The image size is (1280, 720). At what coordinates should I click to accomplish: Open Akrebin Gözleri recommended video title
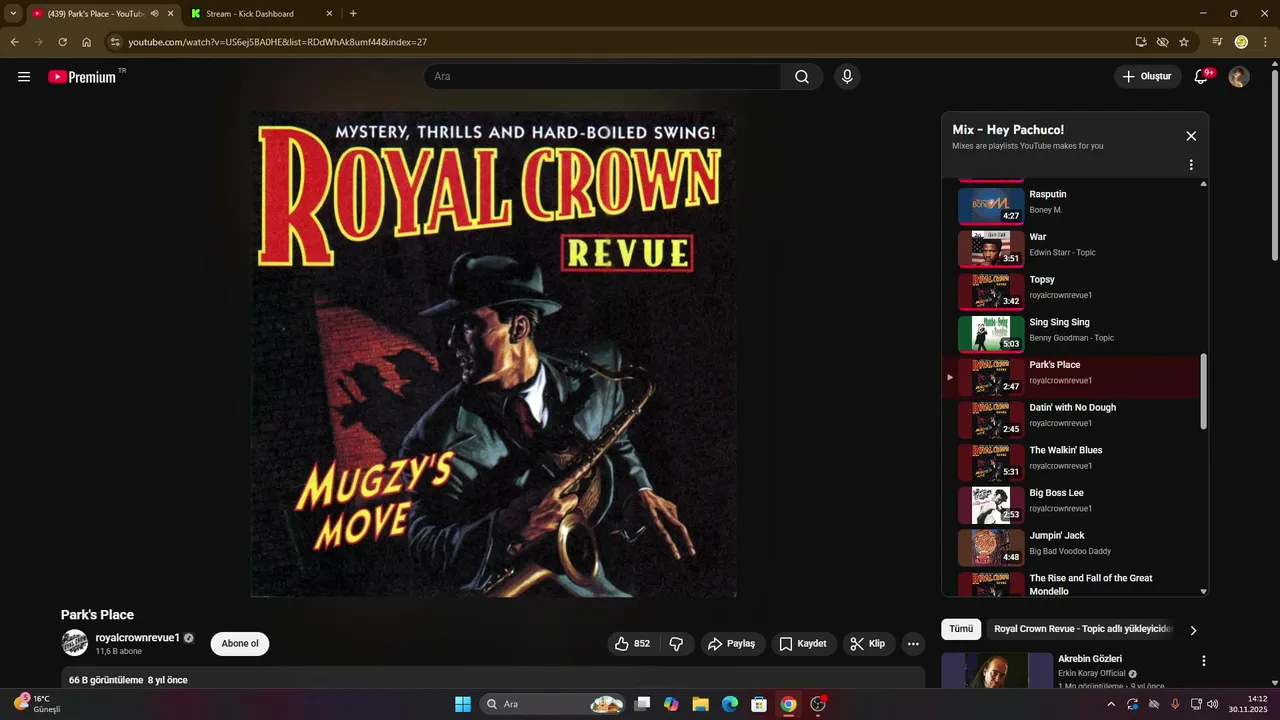tap(1090, 659)
